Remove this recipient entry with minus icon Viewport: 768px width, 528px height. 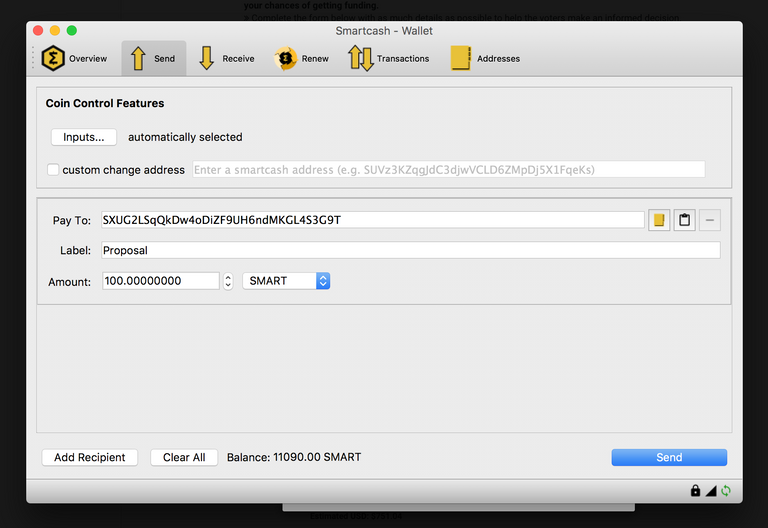(710, 220)
